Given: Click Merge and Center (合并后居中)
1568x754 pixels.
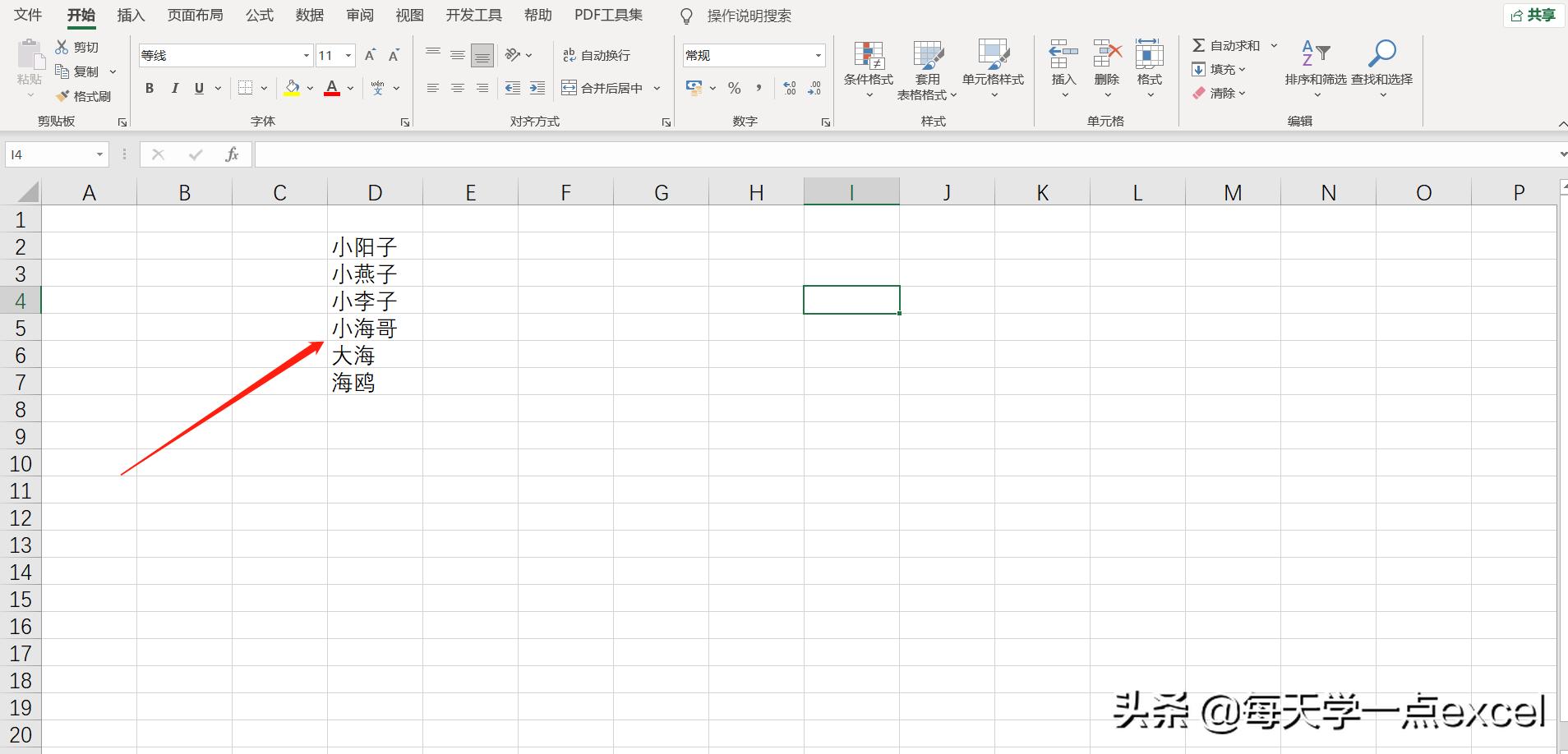Looking at the screenshot, I should 602,88.
